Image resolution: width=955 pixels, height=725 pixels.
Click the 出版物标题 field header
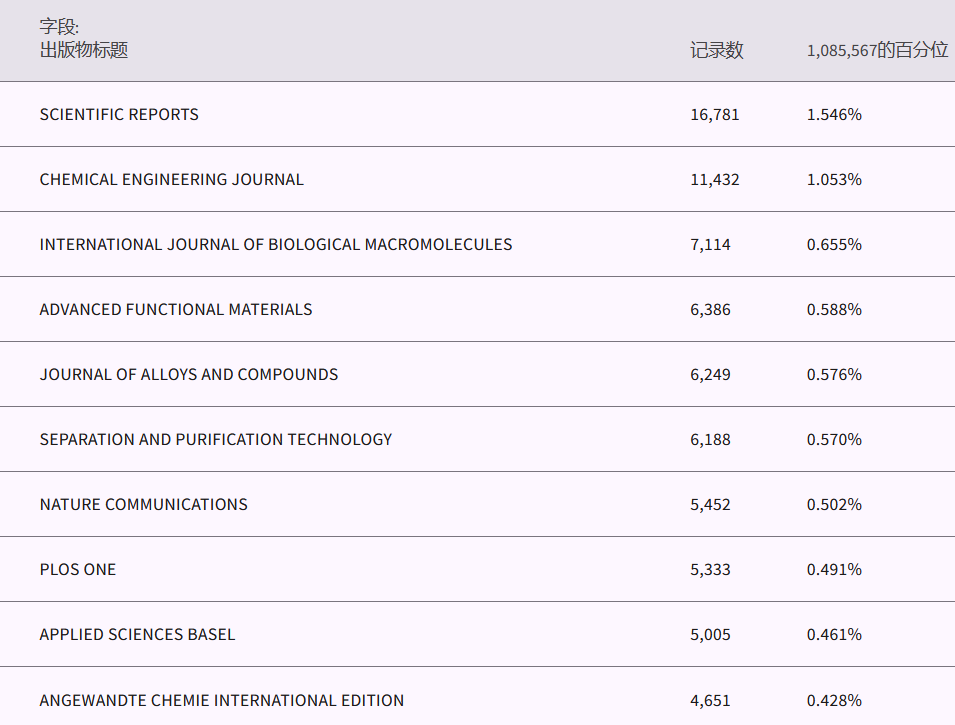[84, 50]
